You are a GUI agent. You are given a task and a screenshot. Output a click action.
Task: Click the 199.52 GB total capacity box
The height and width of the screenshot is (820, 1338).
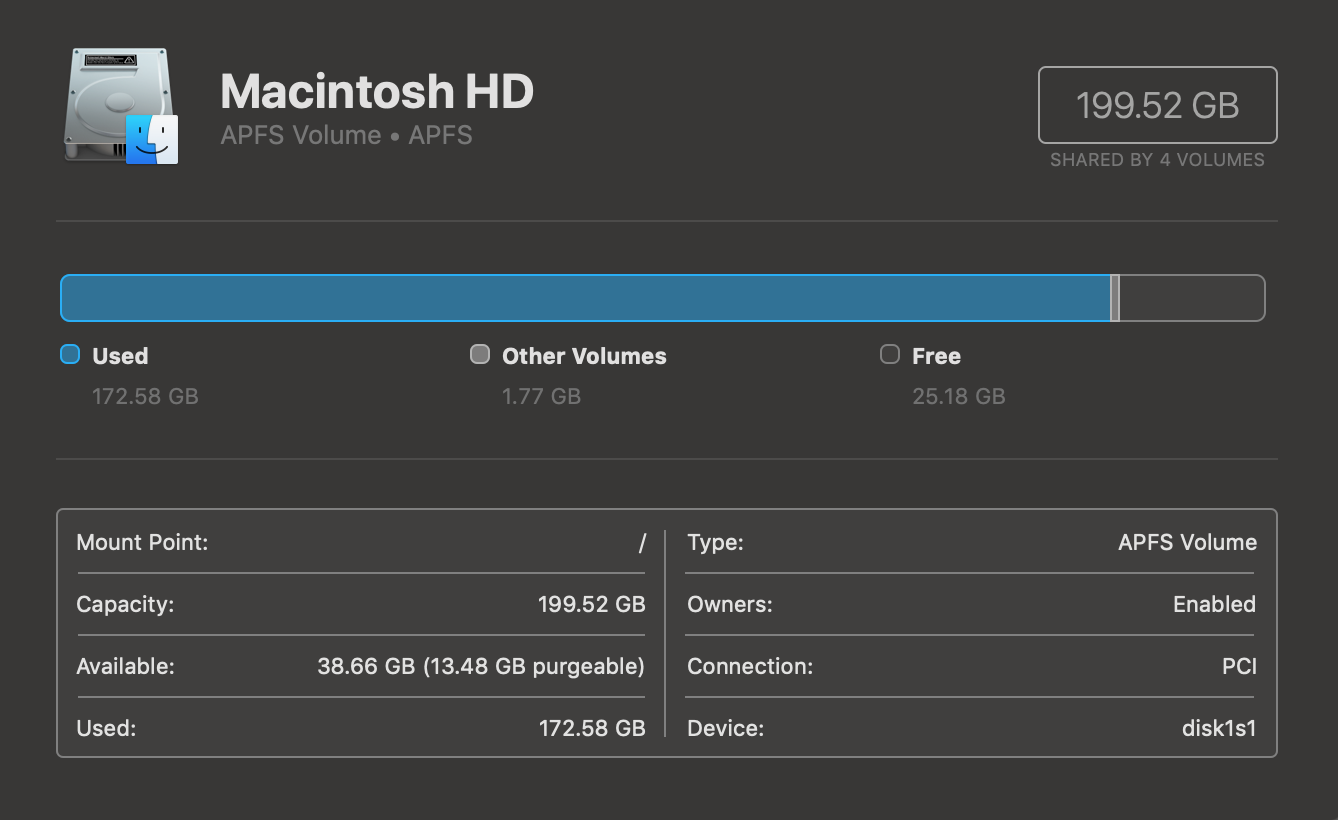(x=1157, y=105)
